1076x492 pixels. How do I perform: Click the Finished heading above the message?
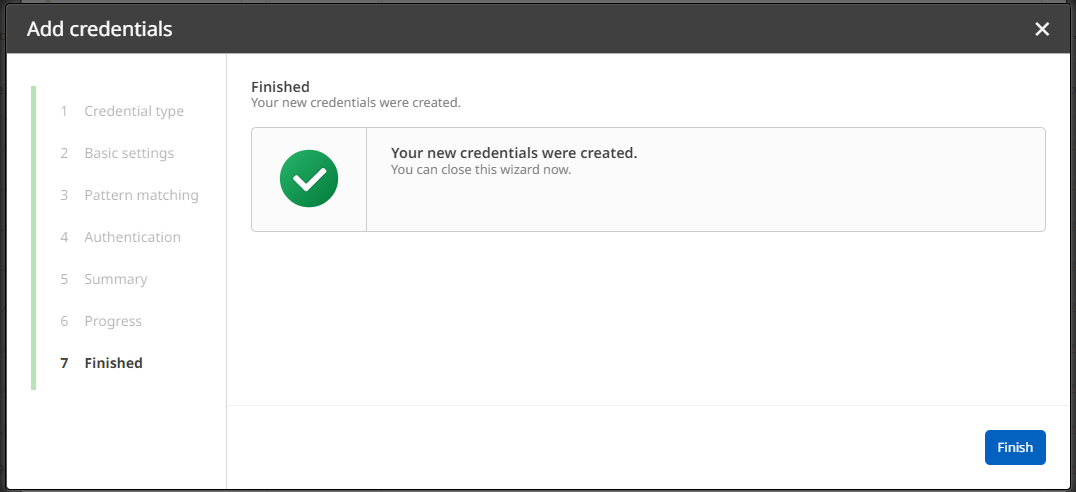280,87
